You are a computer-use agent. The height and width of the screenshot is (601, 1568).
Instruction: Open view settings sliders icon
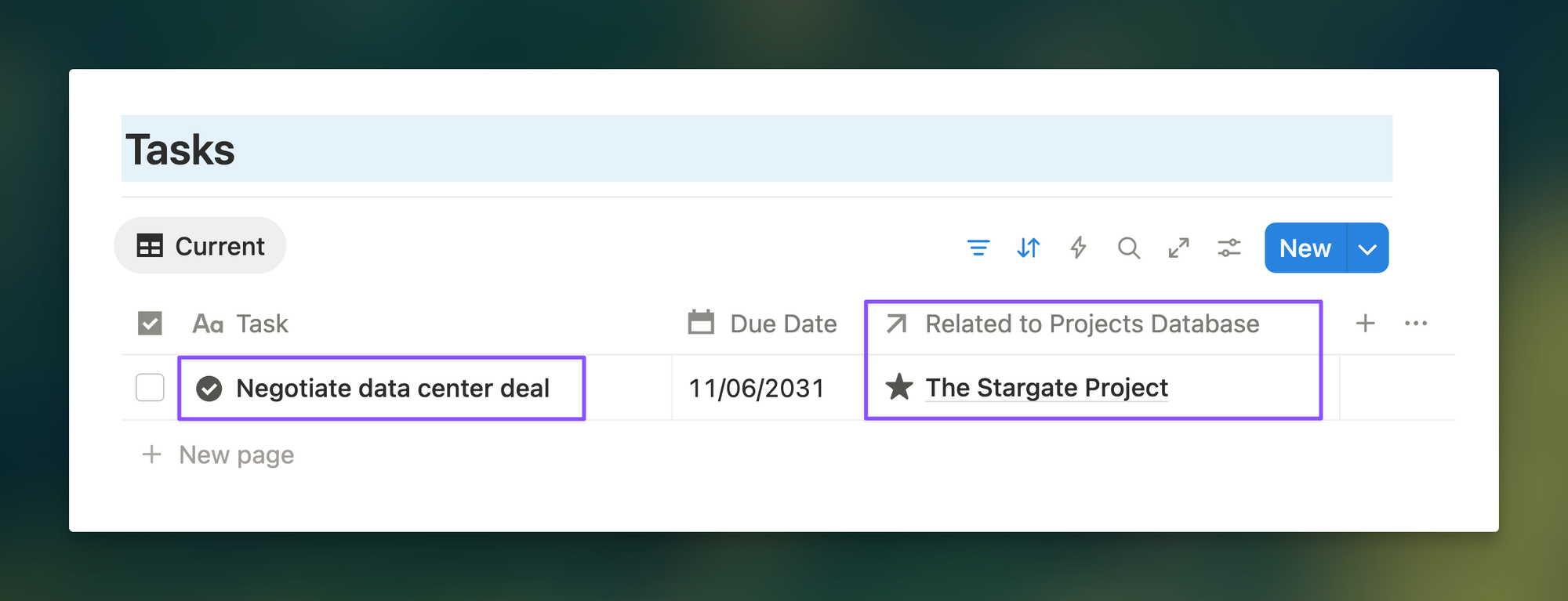coord(1229,248)
